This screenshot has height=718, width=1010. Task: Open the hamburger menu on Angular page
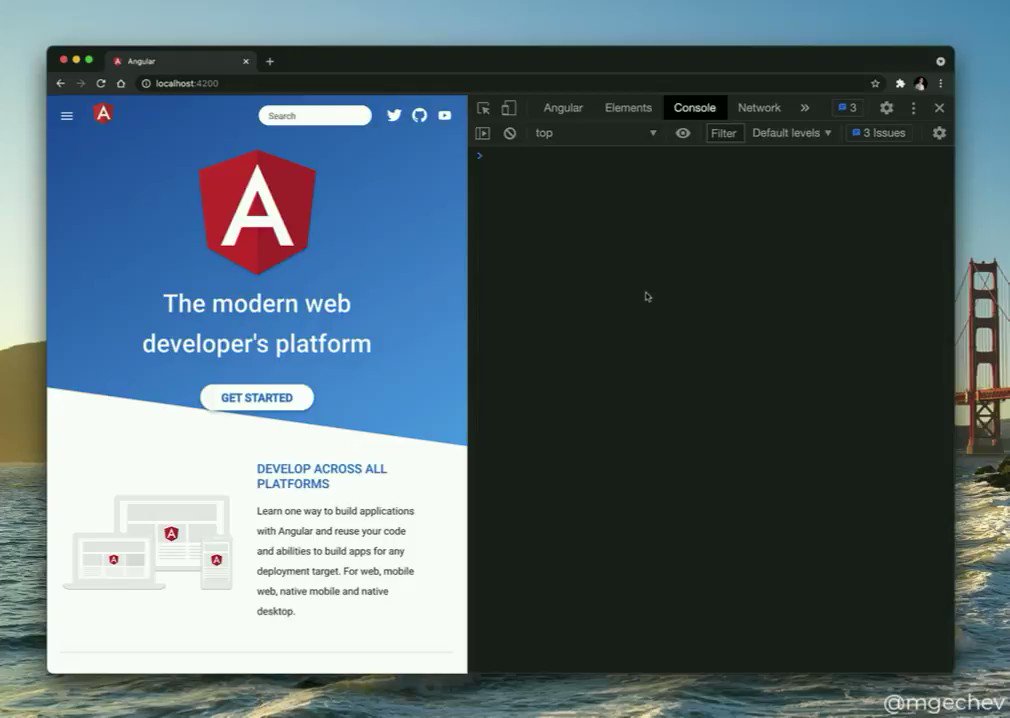[67, 116]
